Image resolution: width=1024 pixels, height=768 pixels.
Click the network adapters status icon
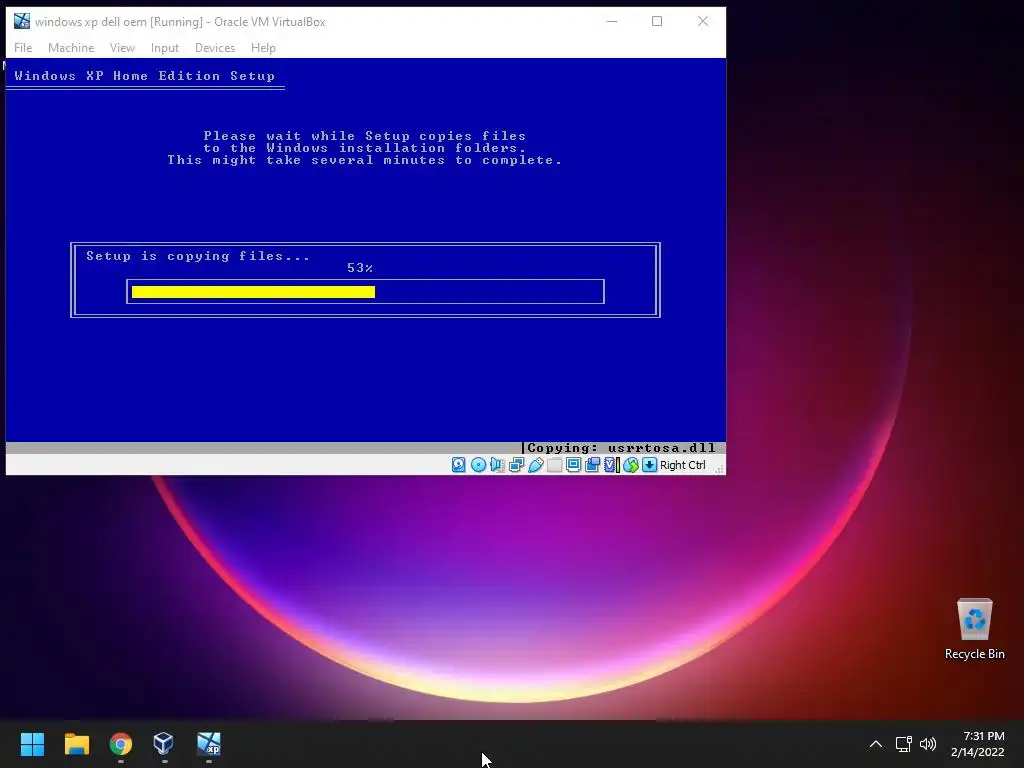click(x=516, y=464)
